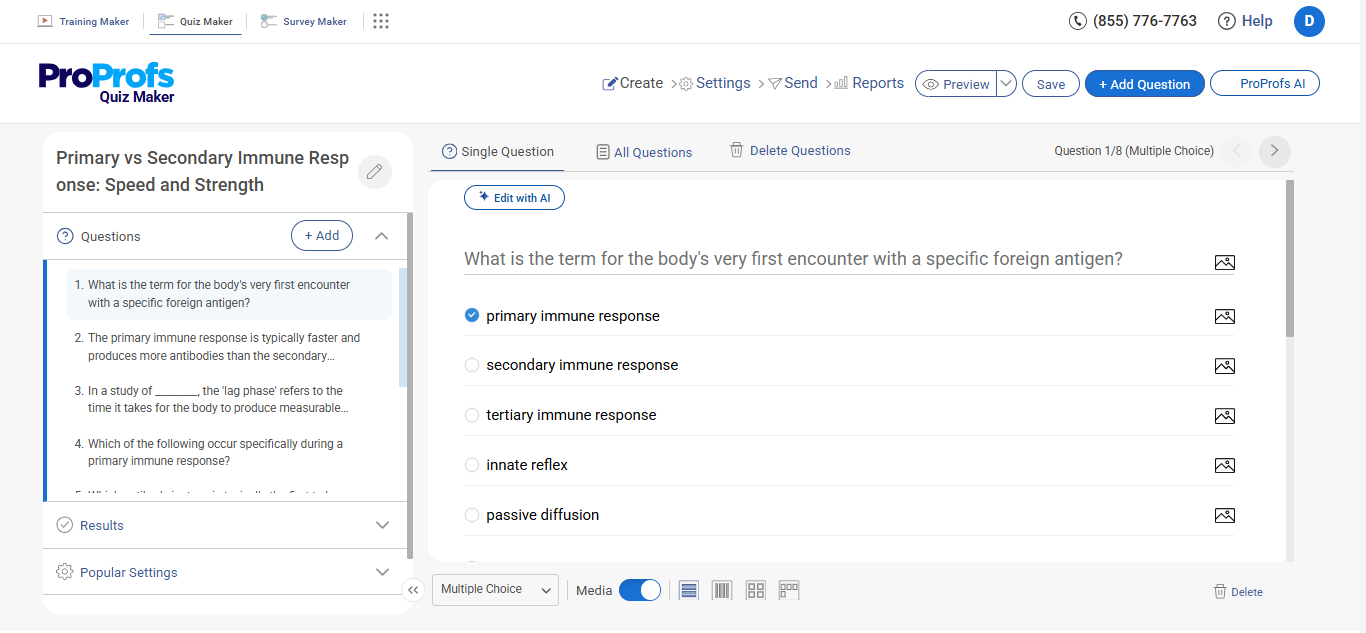Delete the current question
Image resolution: width=1366 pixels, height=633 pixels.
point(1238,591)
